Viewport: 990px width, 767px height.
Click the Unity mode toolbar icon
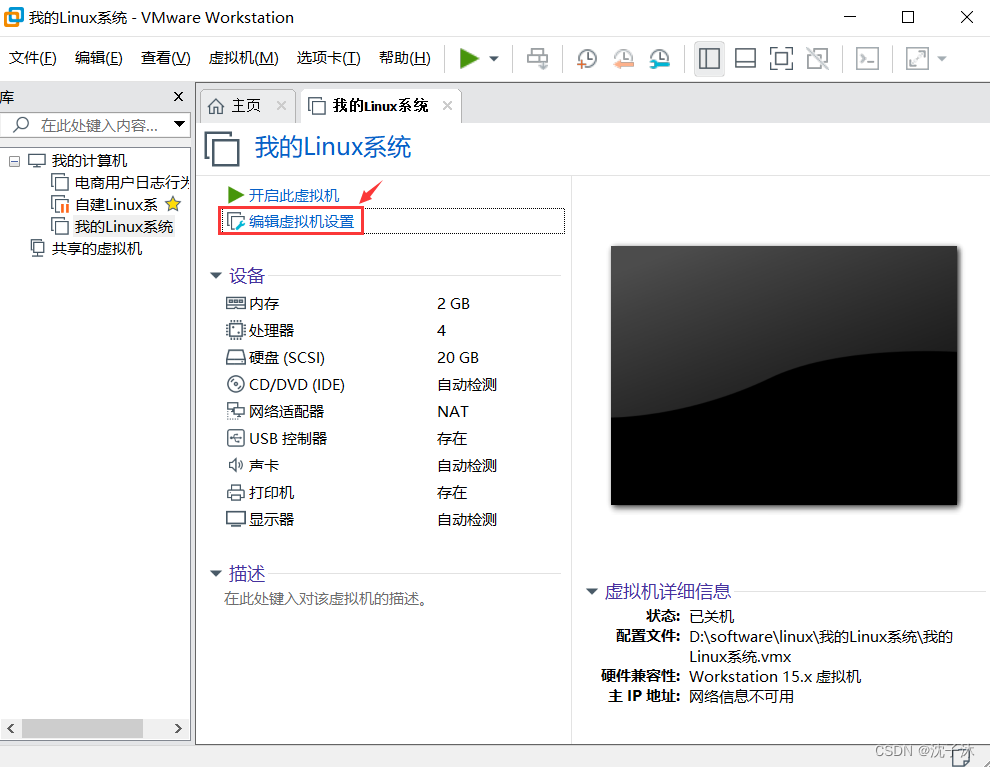(x=818, y=59)
